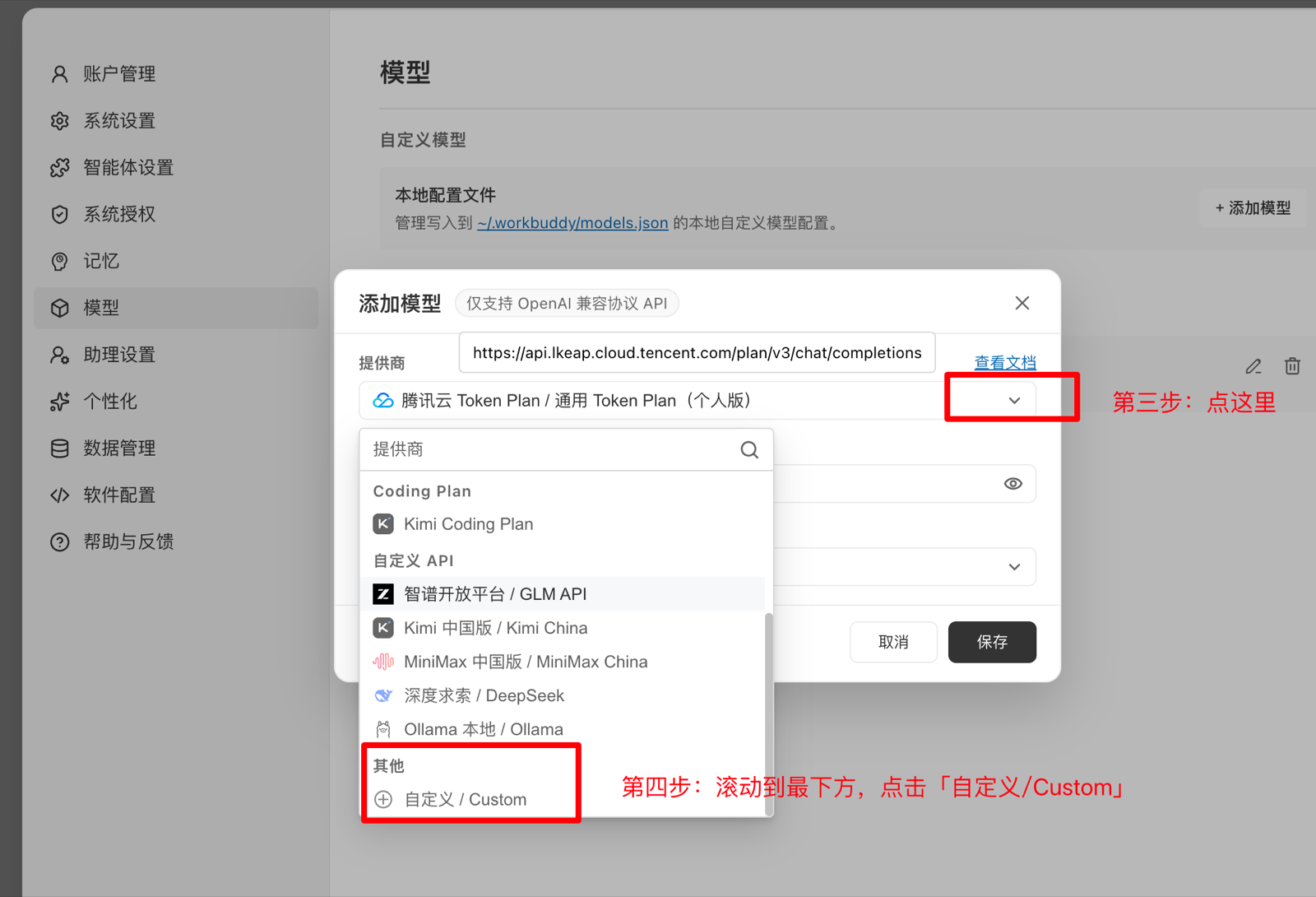Click the GLM API Z logo icon
Image resolution: width=1316 pixels, height=897 pixels.
coord(383,594)
